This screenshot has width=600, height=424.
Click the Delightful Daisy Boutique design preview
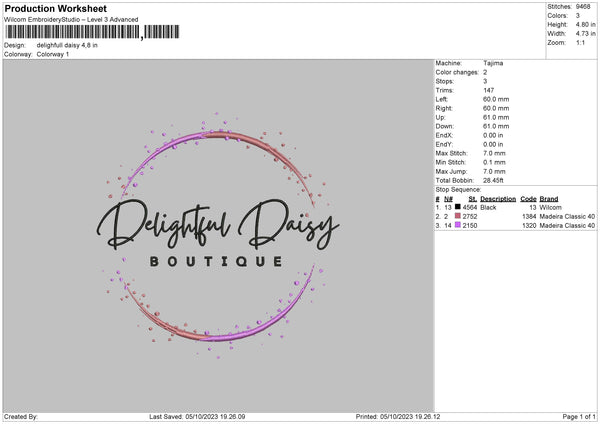point(218,235)
